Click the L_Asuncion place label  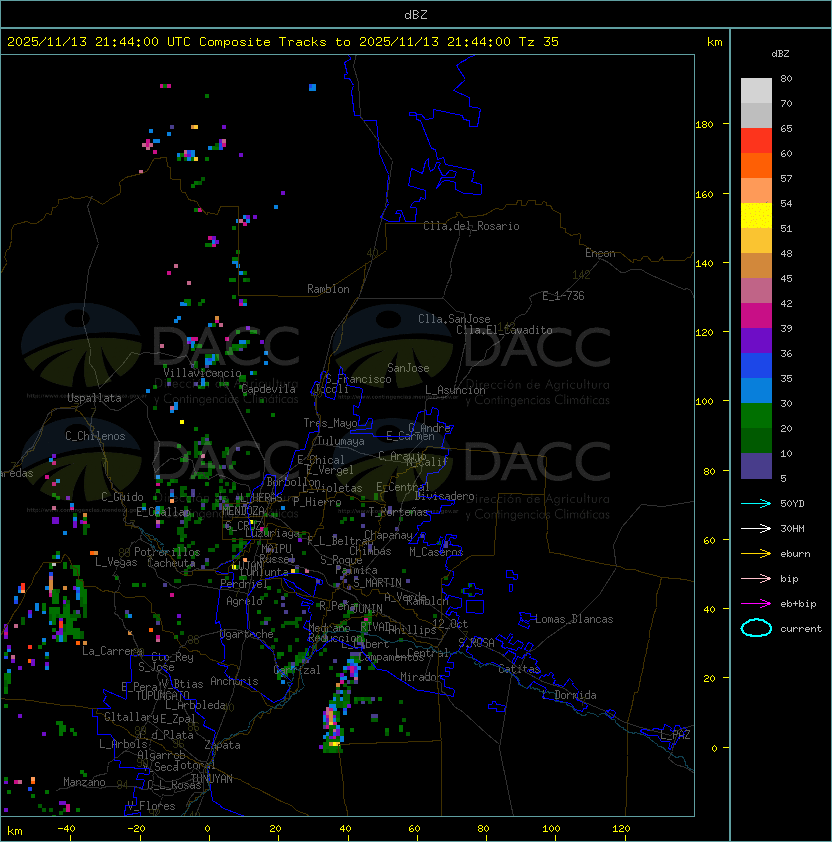(x=455, y=390)
